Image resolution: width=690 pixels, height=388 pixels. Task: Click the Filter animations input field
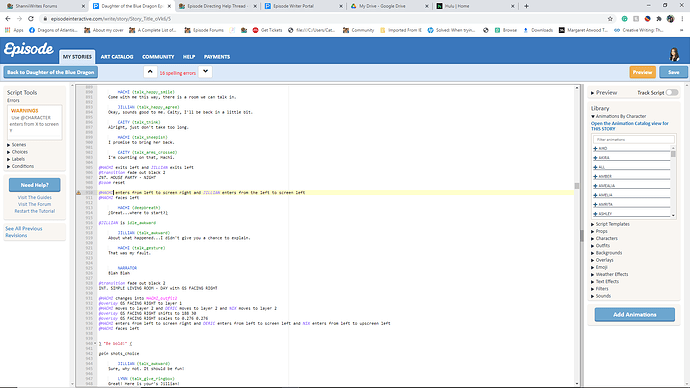click(x=634, y=139)
